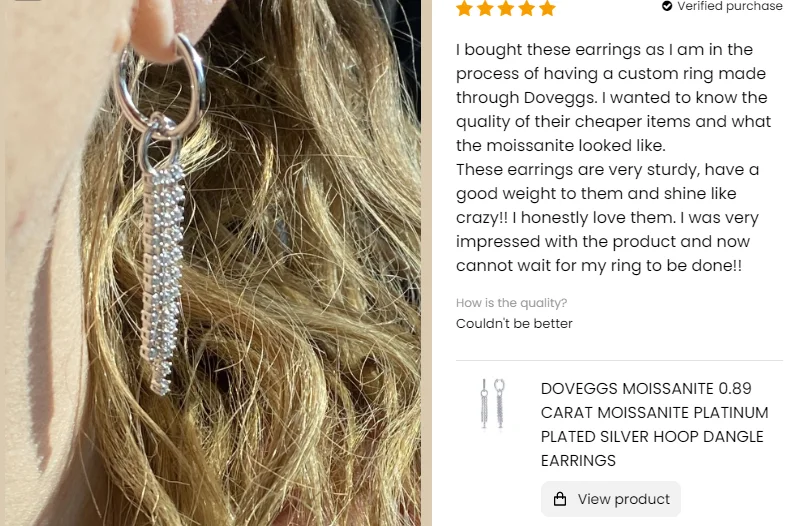
Task: Click the verified purchase checkmark badge
Action: tap(667, 6)
